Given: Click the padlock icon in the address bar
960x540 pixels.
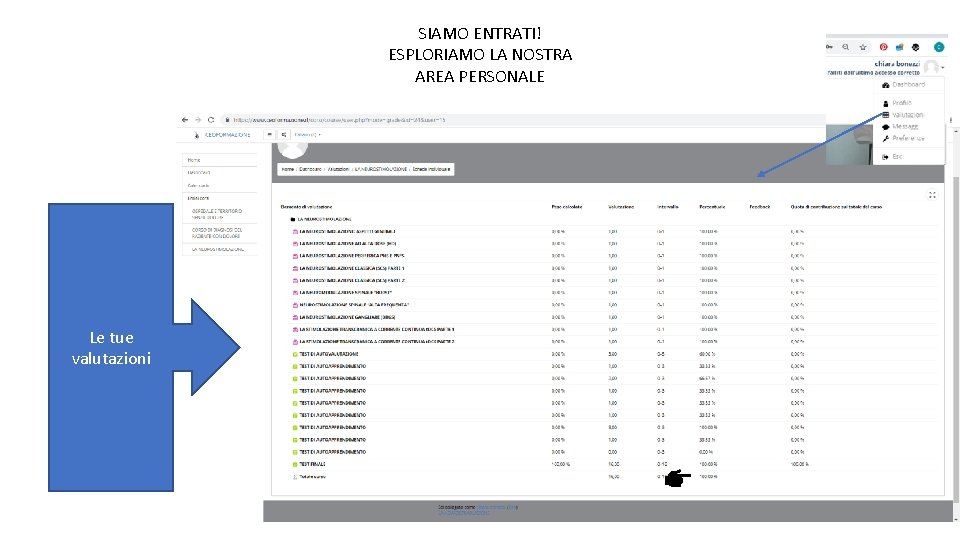Looking at the screenshot, I should 227,120.
